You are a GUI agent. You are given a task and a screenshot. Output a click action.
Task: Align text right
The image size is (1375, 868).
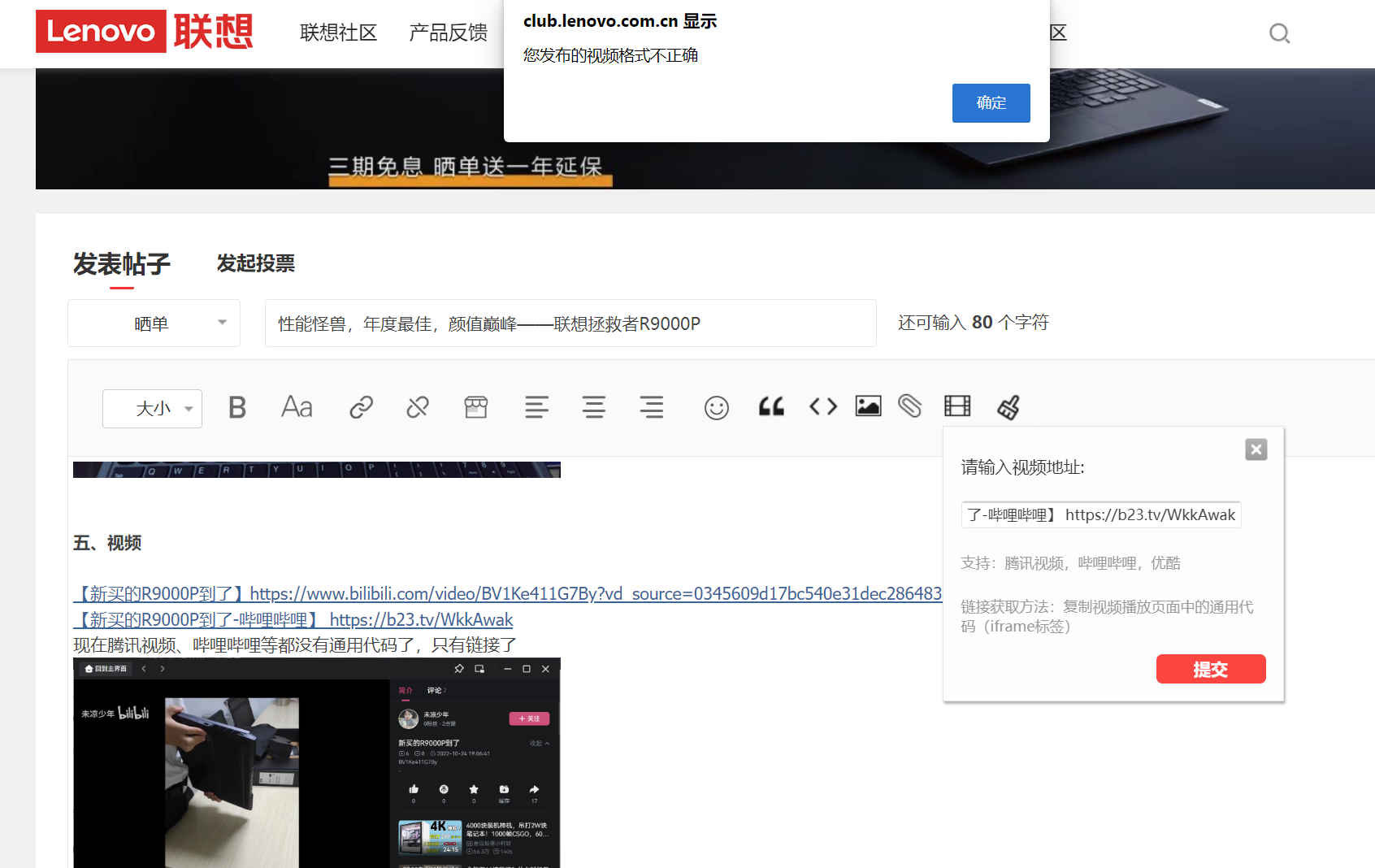click(652, 407)
